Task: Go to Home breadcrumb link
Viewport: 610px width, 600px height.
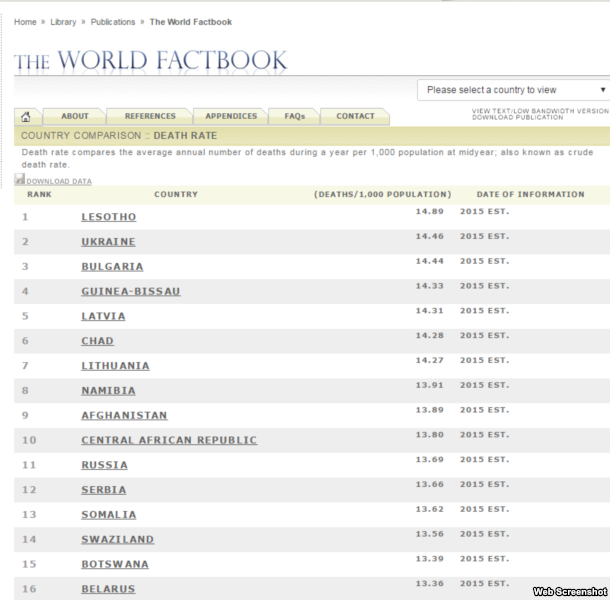Action: (x=25, y=22)
